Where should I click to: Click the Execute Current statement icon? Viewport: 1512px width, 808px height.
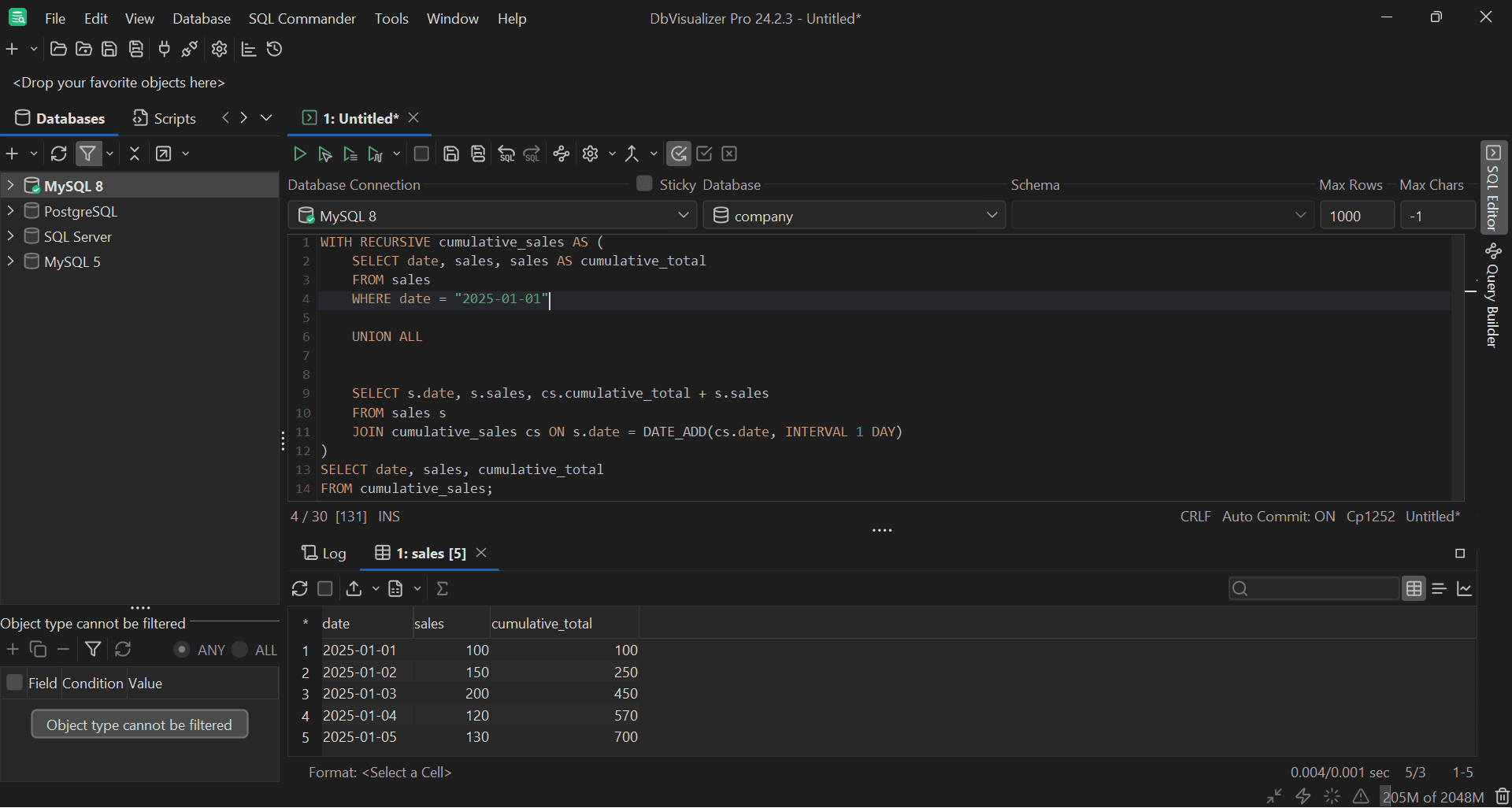tap(324, 154)
